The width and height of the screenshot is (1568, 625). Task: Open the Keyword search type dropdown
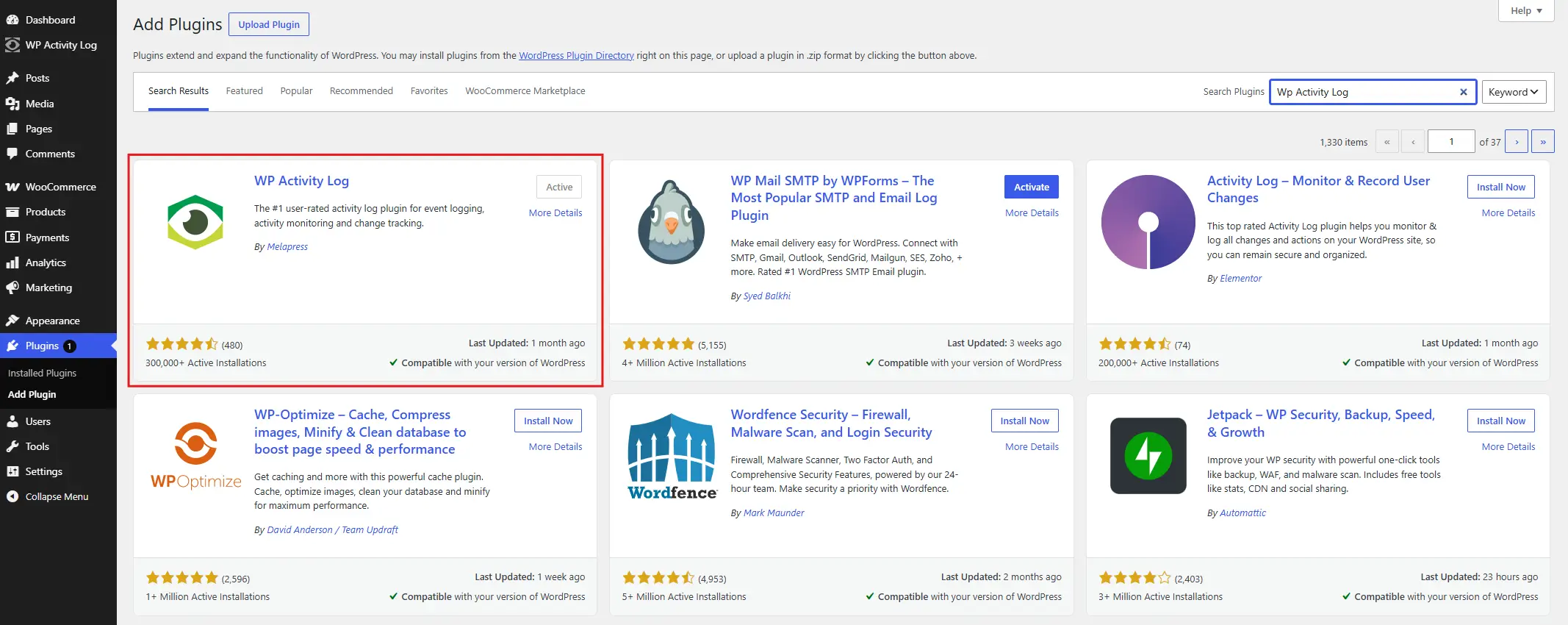(x=1514, y=92)
